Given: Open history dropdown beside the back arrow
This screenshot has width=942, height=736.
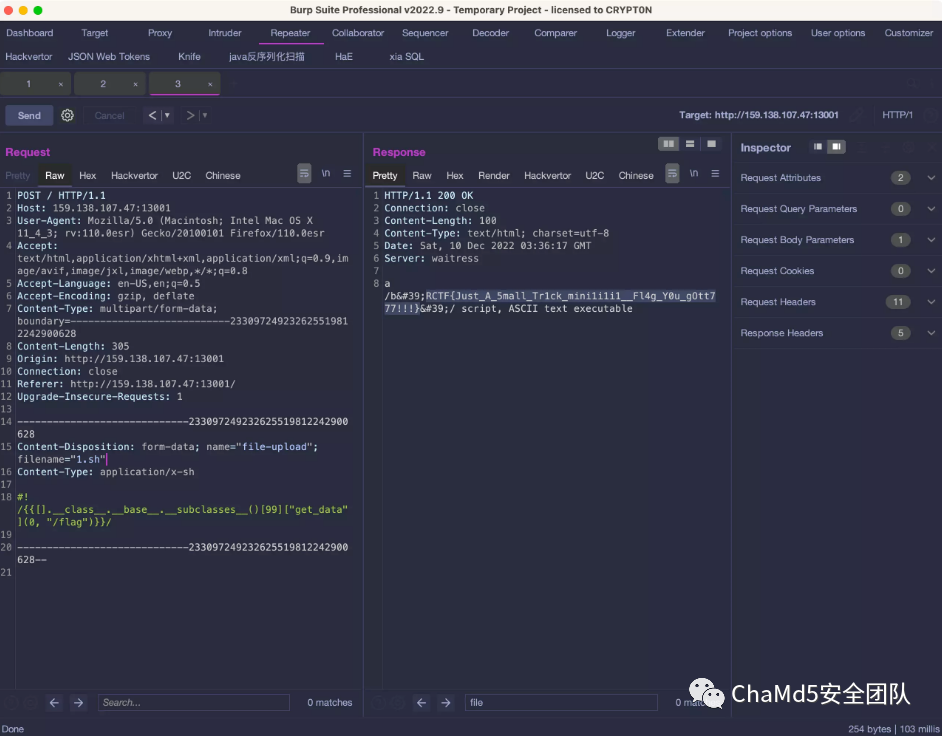Looking at the screenshot, I should (167, 115).
